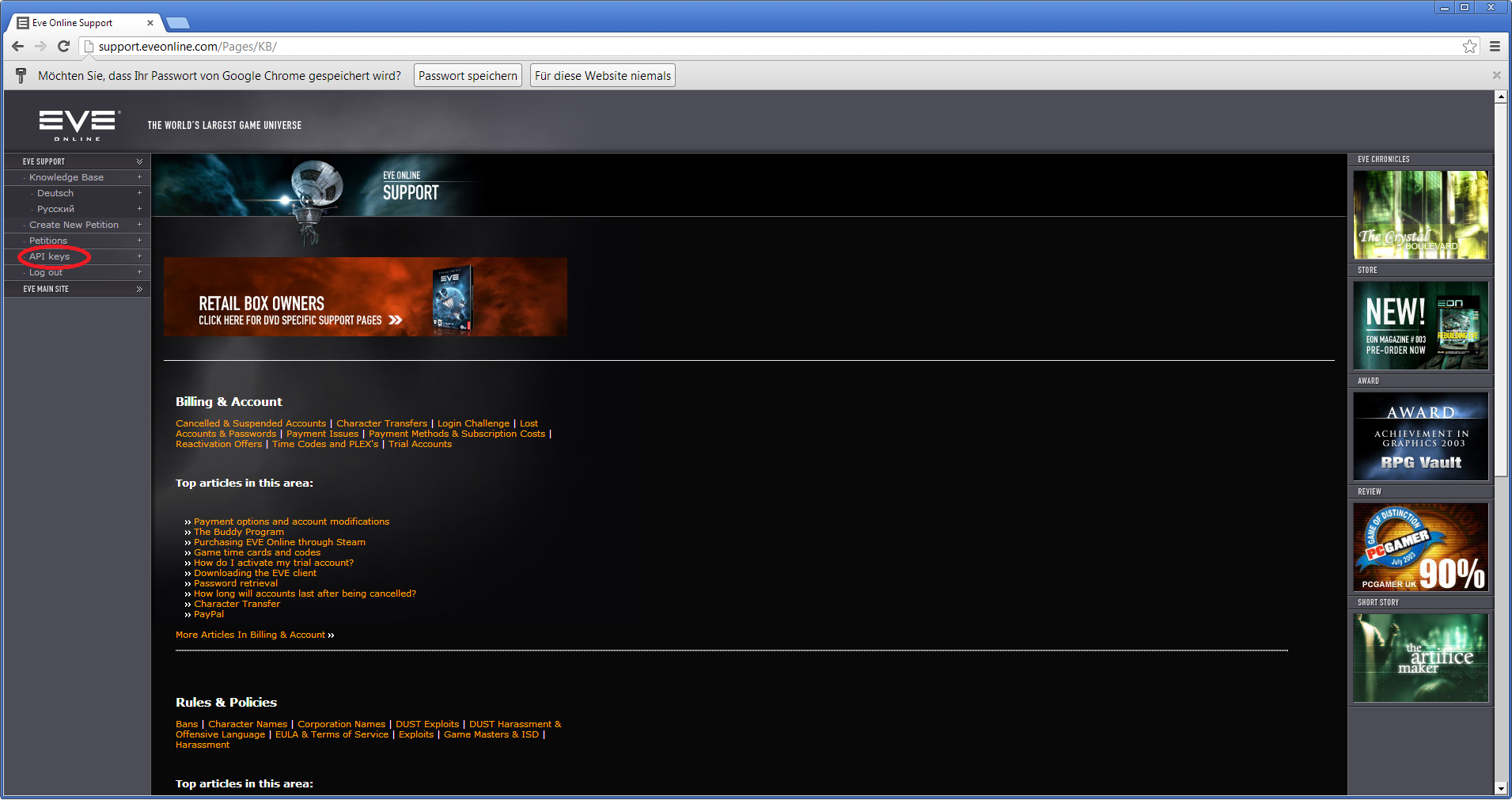Click the EVE Online logo
The height and width of the screenshot is (804, 1512).
[x=78, y=125]
